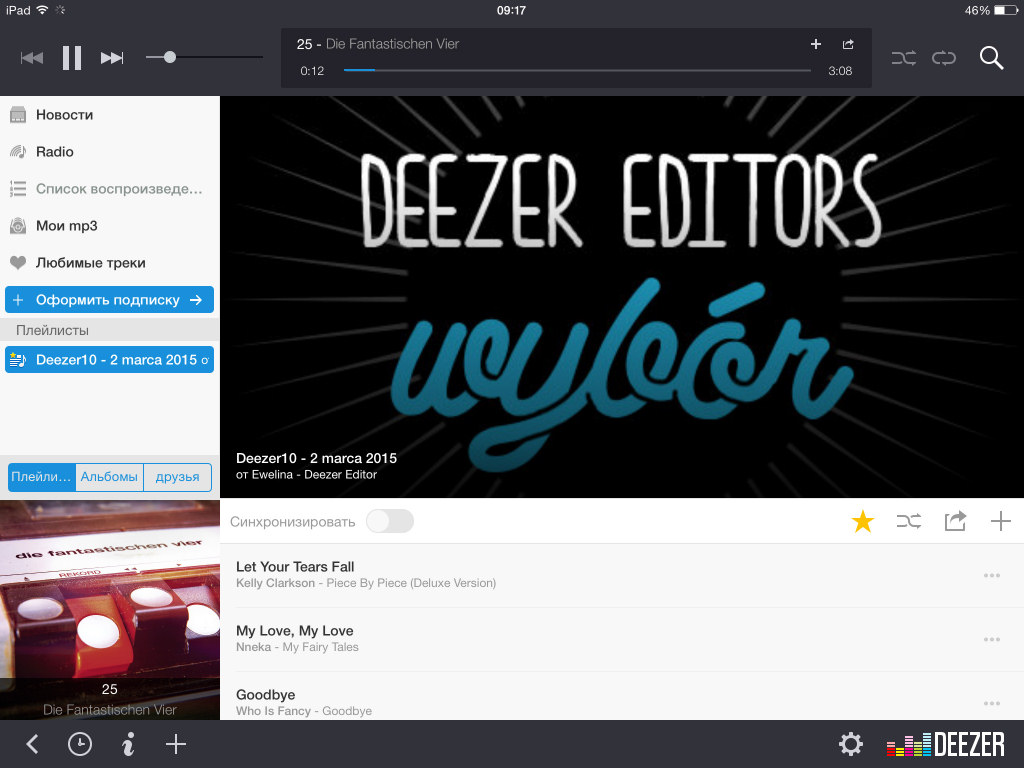
Task: Tap the back arrow in bottom bar
Action: tap(32, 744)
